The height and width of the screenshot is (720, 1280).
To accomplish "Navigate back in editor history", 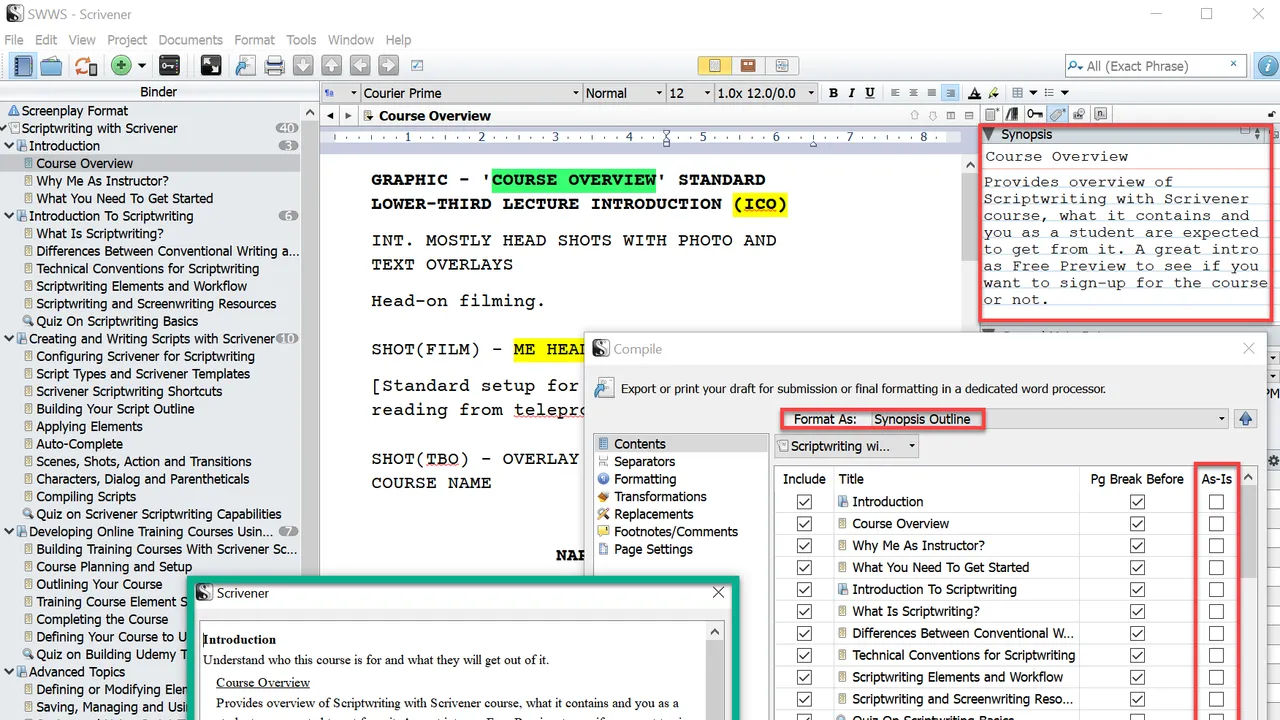I will (330, 116).
